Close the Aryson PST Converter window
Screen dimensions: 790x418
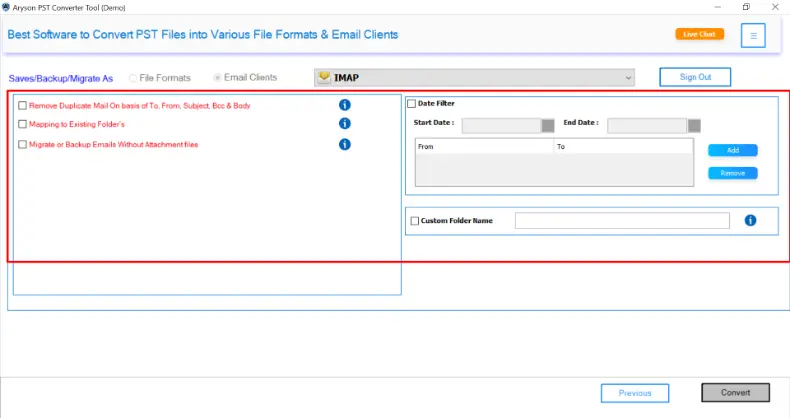(x=775, y=7)
